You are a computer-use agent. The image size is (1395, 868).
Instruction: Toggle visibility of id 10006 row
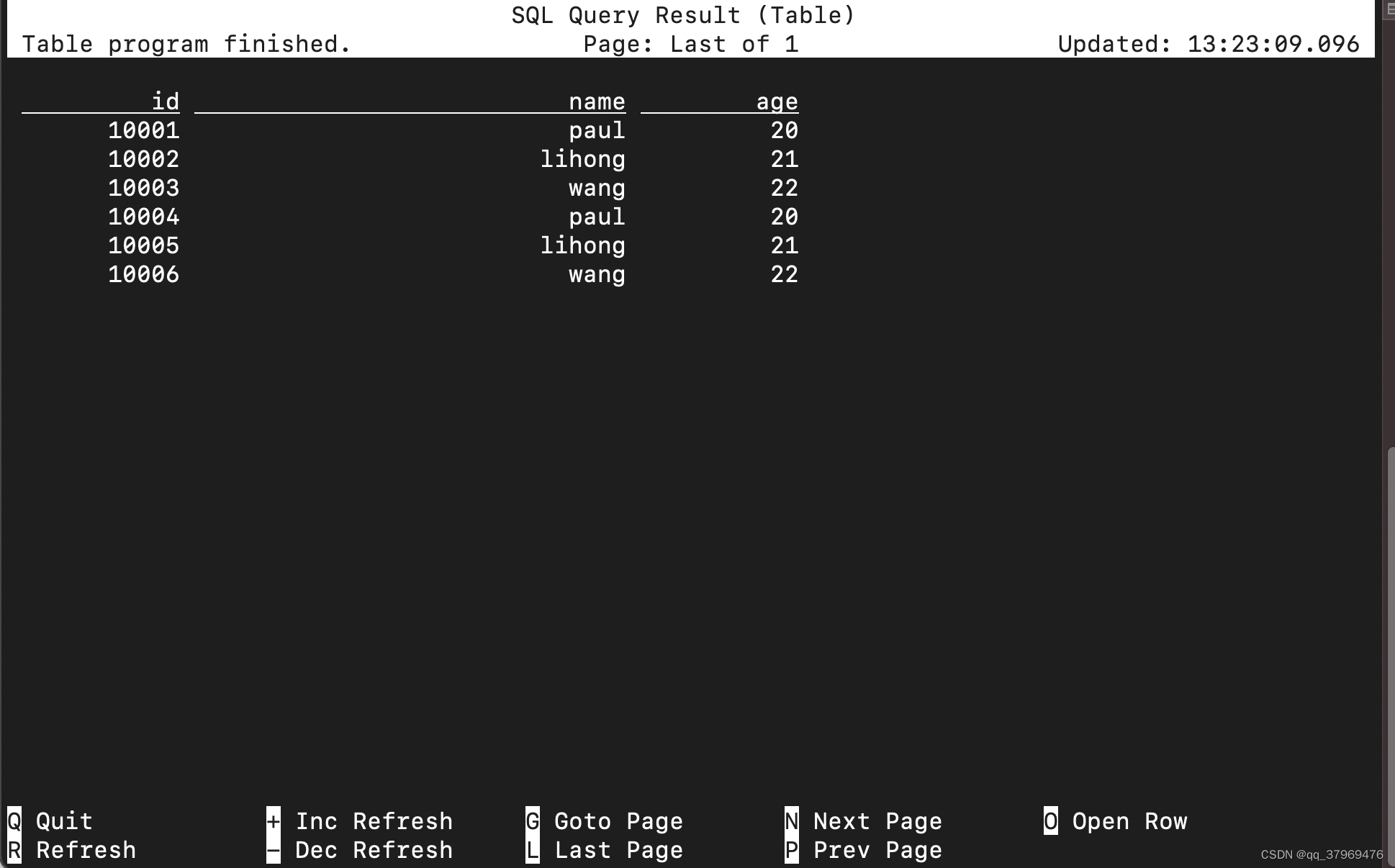click(144, 275)
